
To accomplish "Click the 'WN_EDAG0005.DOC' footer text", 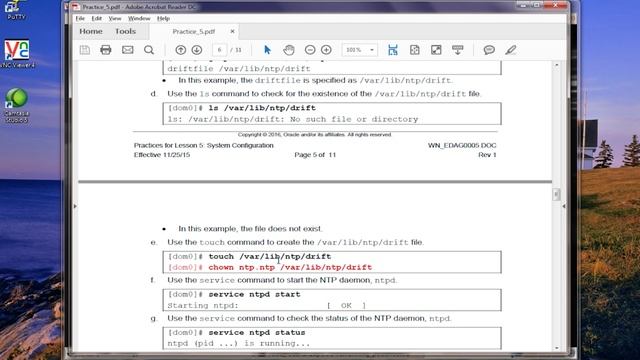I will tap(462, 145).
